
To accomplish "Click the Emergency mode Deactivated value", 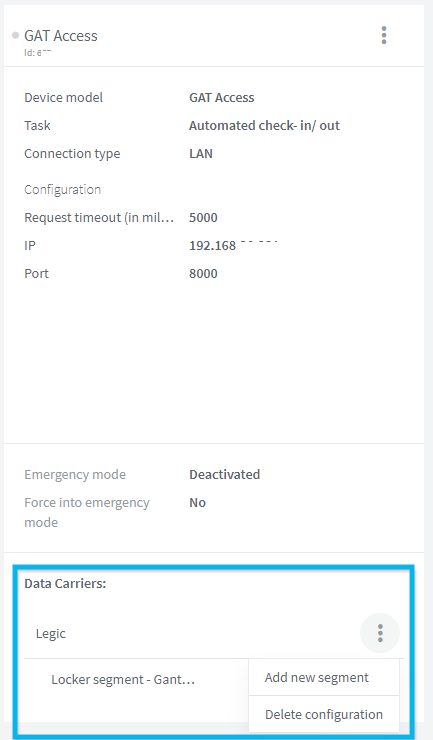I will [225, 474].
